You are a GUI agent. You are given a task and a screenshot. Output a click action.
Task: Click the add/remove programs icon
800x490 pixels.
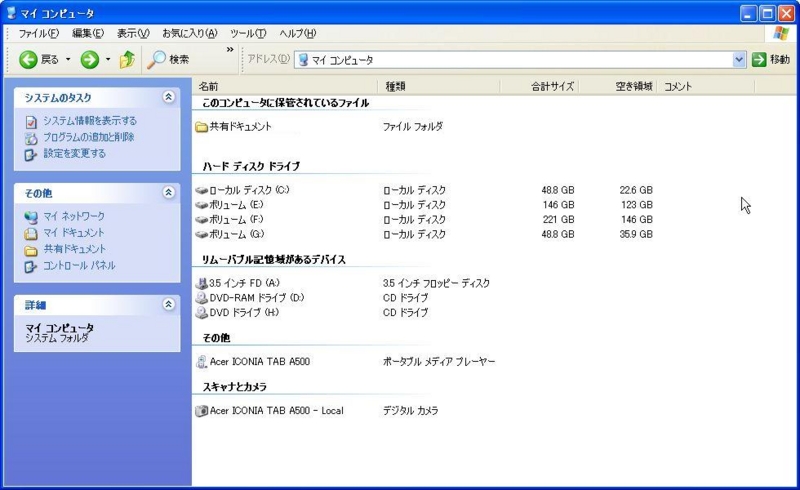tap(31, 138)
